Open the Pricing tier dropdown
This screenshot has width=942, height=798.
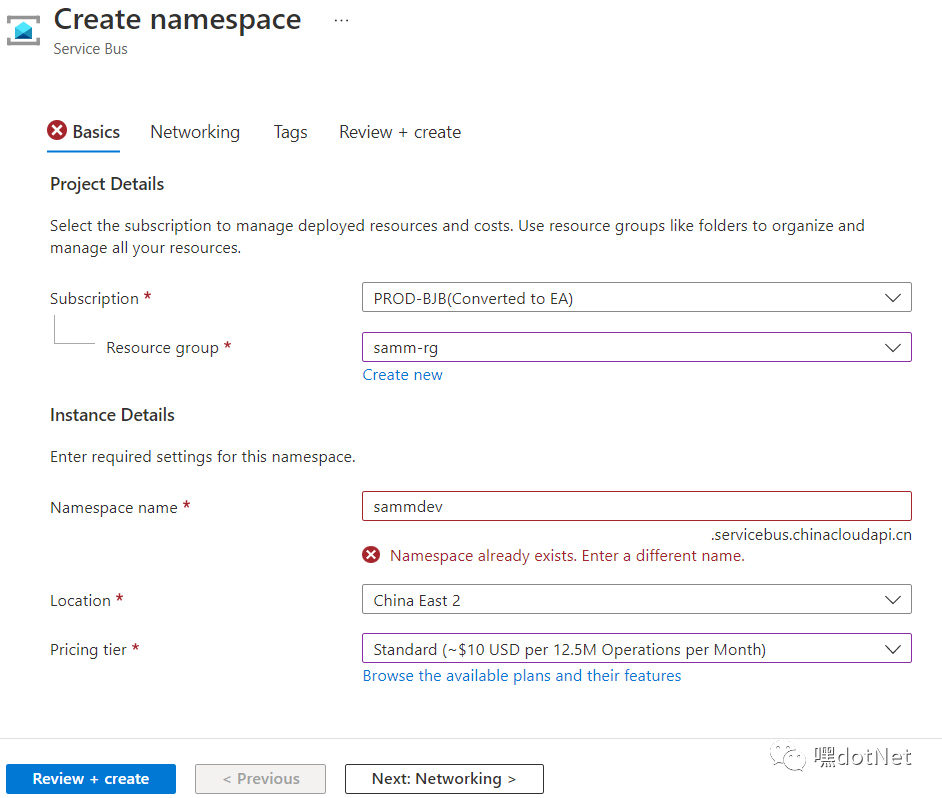[x=637, y=649]
